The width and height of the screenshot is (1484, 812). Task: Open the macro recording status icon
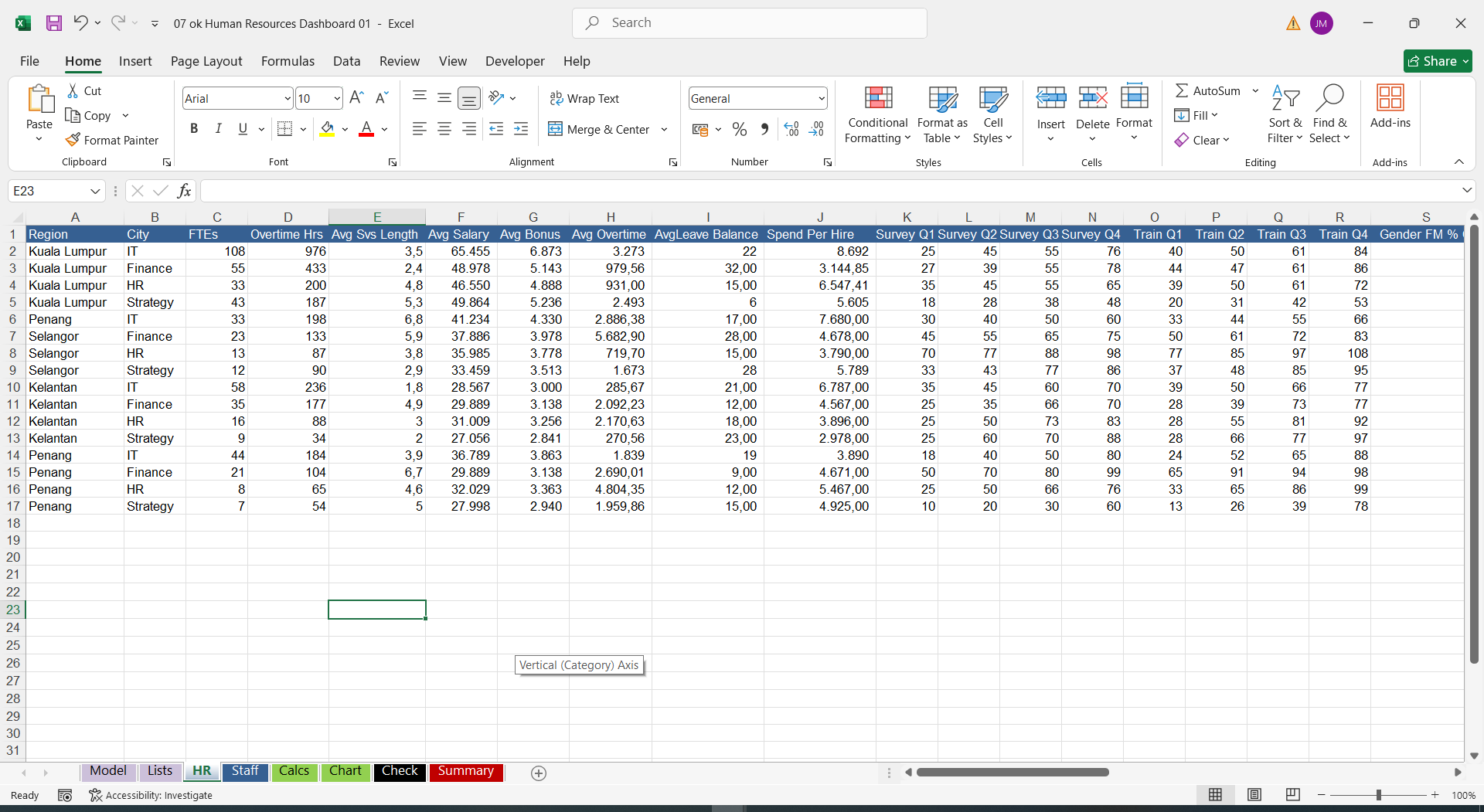click(65, 796)
